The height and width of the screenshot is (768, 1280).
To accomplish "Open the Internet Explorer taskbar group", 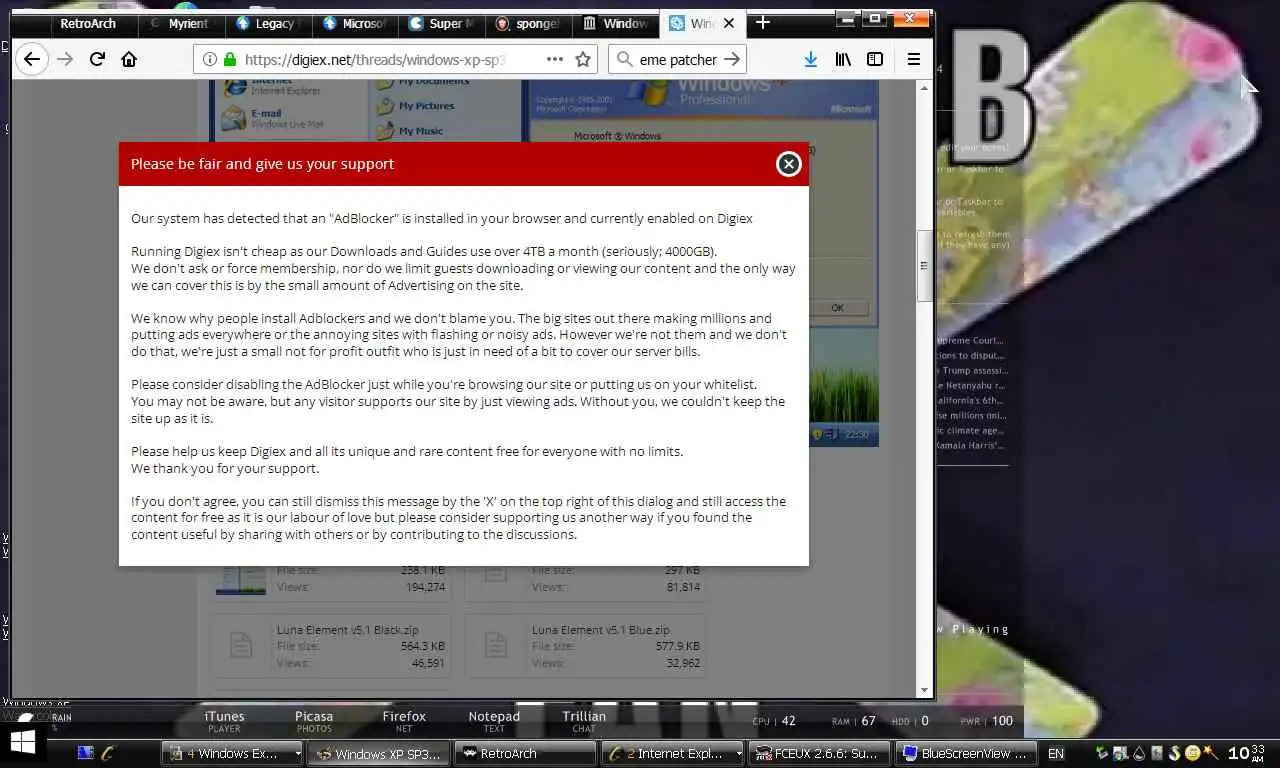I will tap(672, 753).
